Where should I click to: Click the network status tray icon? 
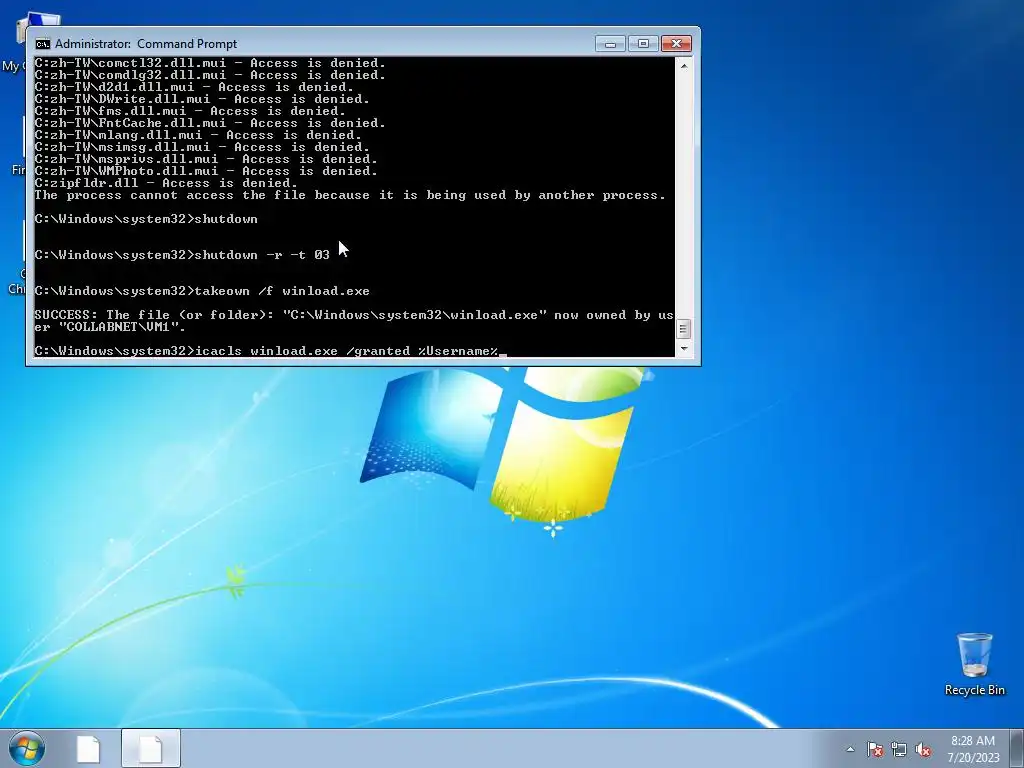[899, 749]
